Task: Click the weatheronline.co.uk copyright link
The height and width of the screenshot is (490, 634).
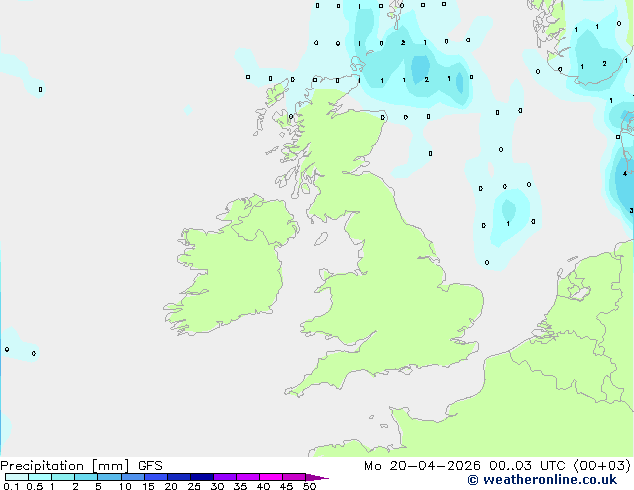Action: (542, 480)
